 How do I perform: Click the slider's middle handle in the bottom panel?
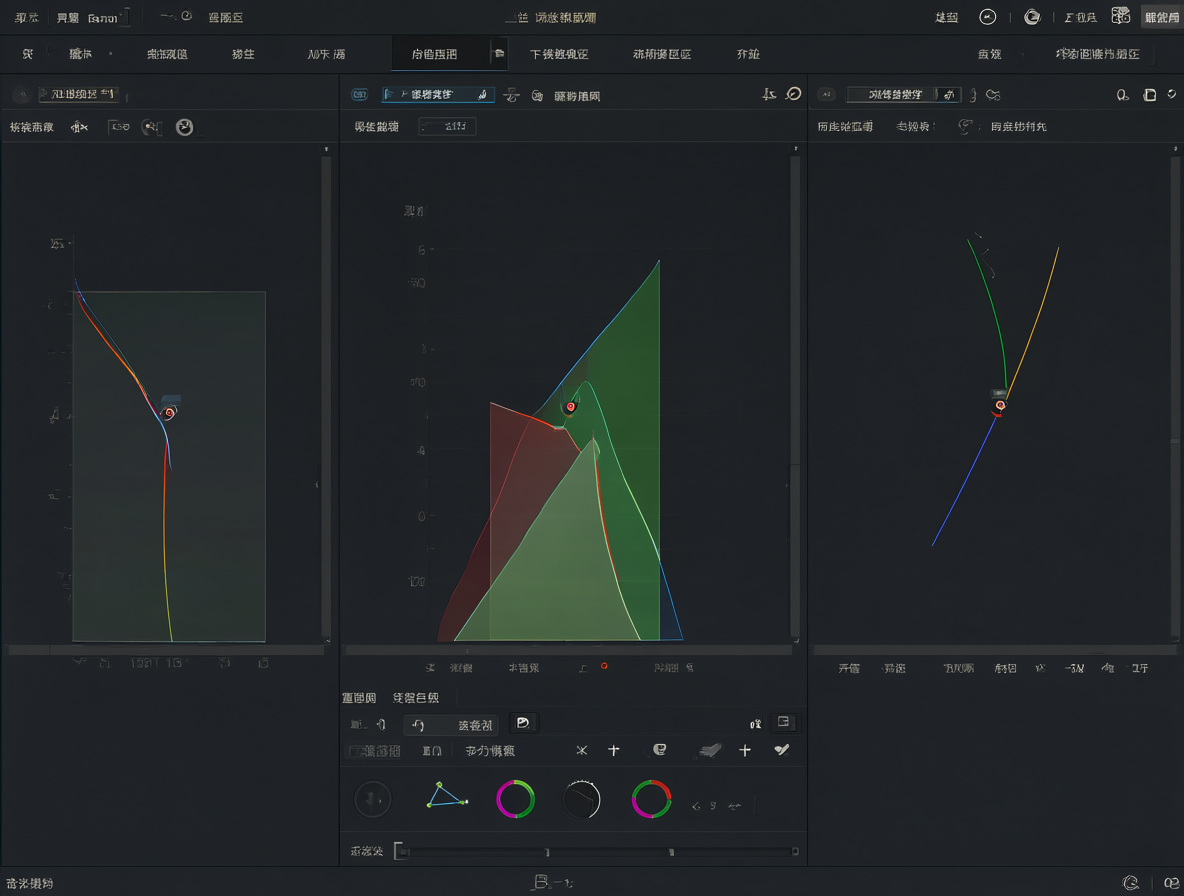547,852
